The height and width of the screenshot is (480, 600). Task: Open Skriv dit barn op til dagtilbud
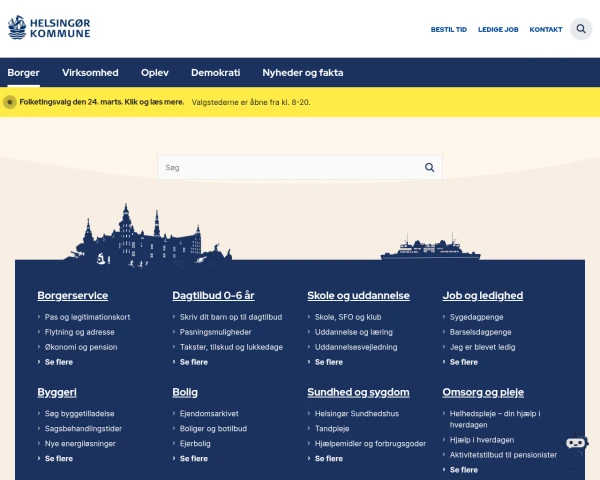coord(231,317)
